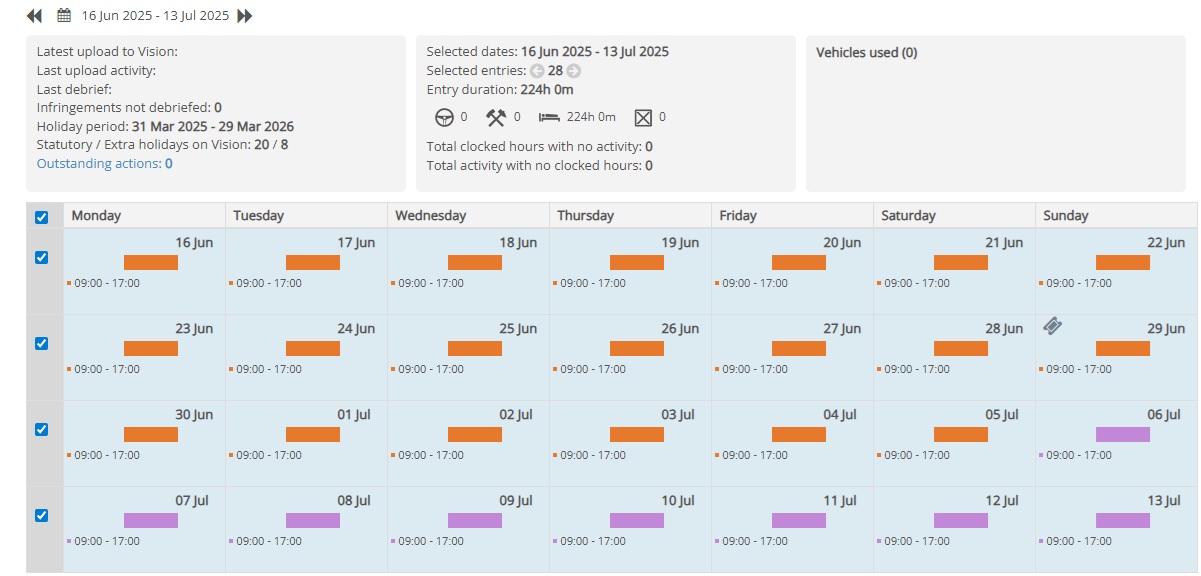Viewport: 1201px width, 576px height.
Task: Select next entry with right circle arrow
Action: tap(574, 71)
